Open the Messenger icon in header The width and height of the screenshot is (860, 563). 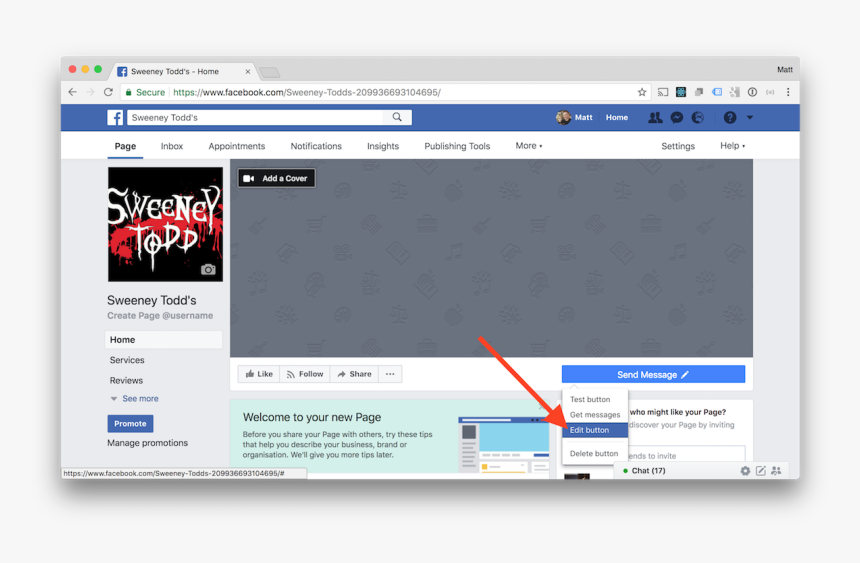677,117
